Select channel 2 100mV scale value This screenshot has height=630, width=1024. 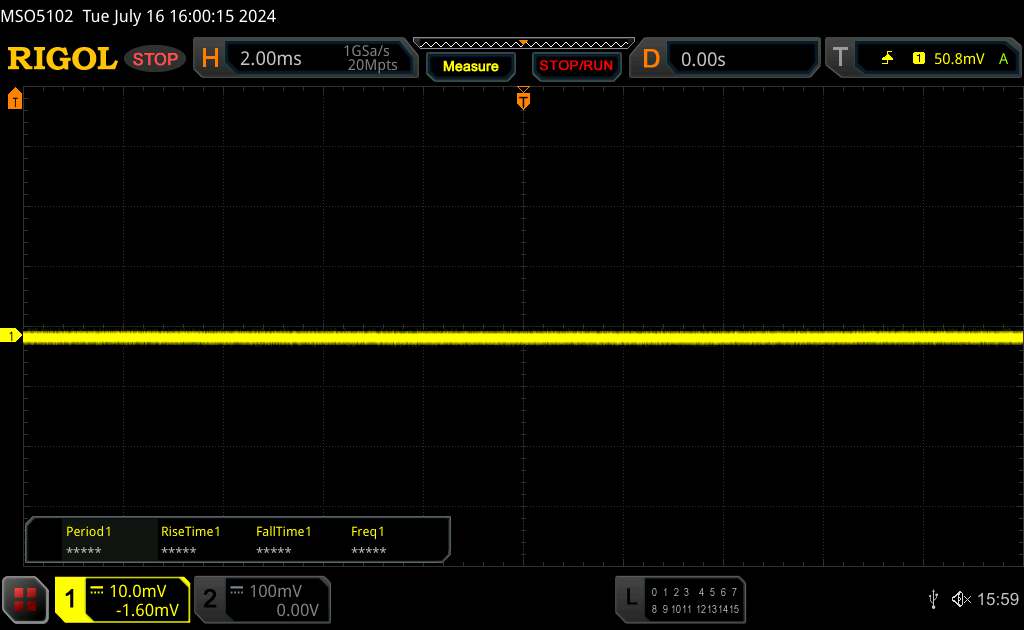(275, 591)
